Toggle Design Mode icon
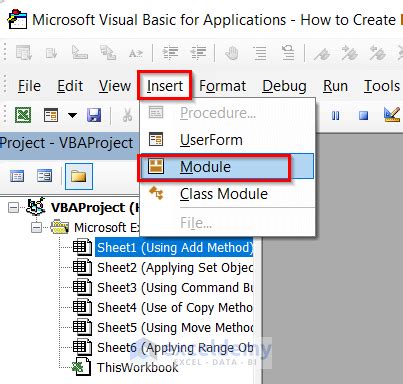Viewport: 403px width, 384px height. point(392,115)
